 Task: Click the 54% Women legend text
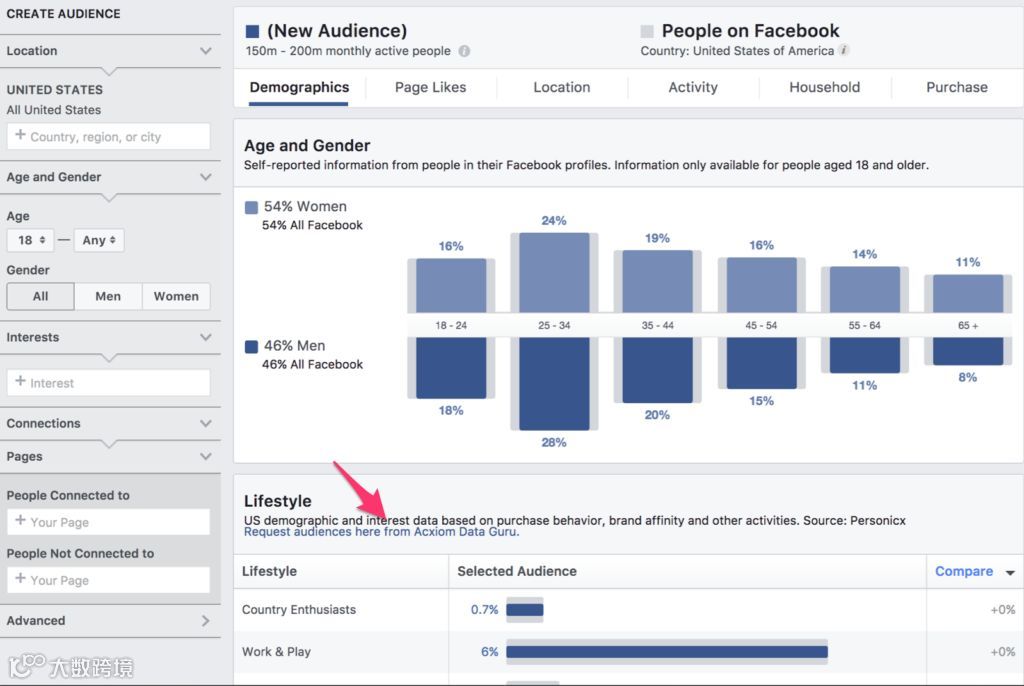pos(305,207)
